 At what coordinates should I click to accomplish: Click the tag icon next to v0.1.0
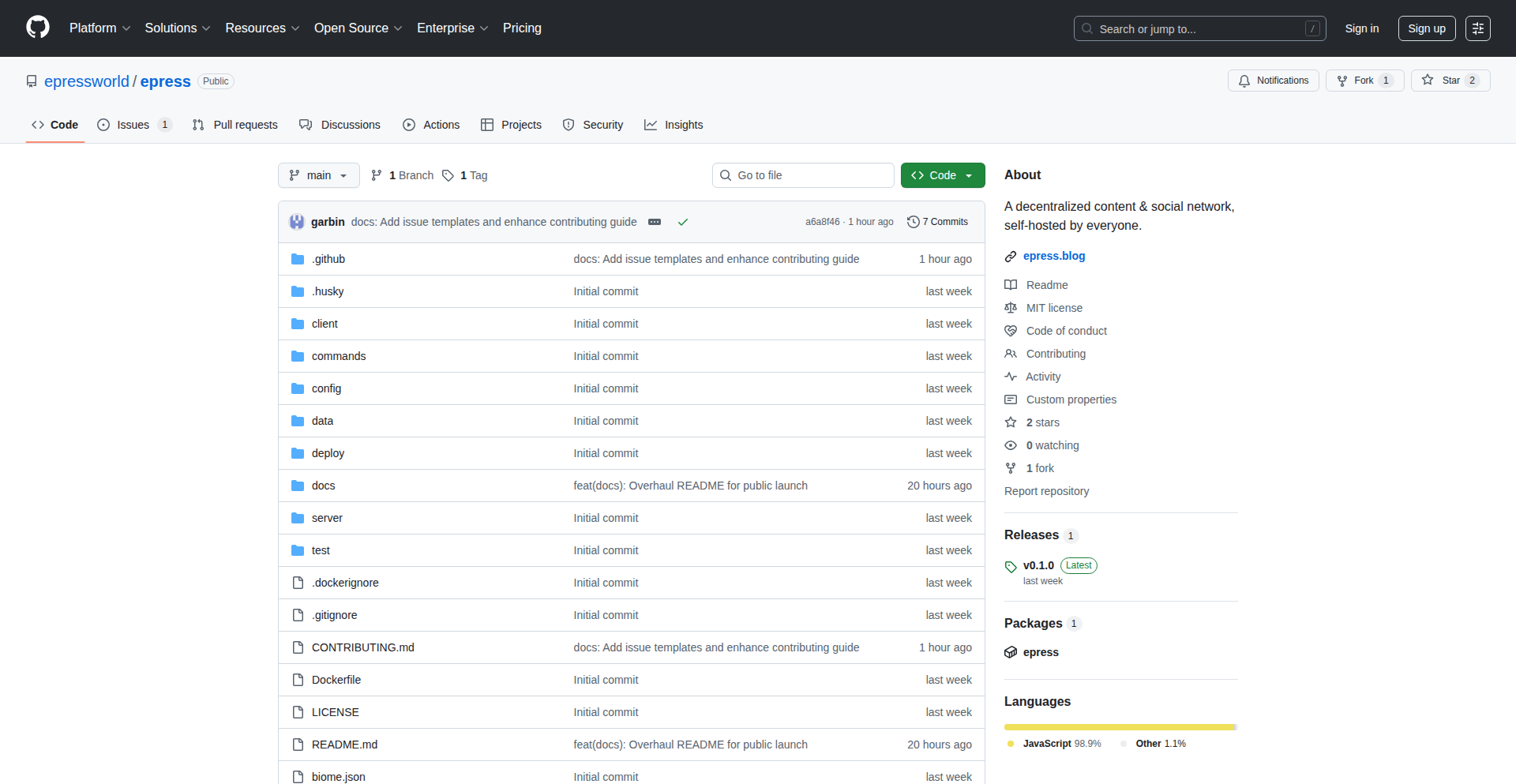[1011, 567]
